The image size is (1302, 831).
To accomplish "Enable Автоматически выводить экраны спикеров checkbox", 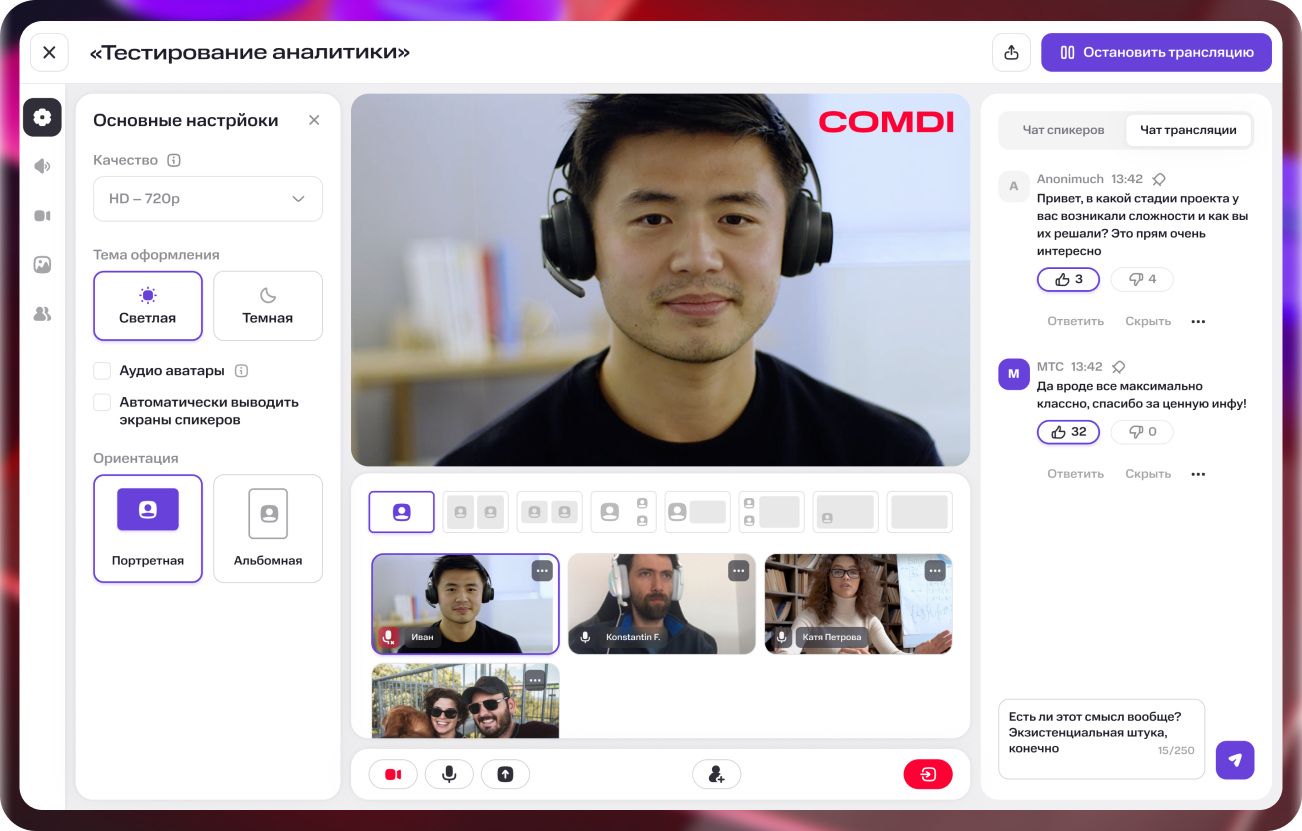I will click(102, 402).
